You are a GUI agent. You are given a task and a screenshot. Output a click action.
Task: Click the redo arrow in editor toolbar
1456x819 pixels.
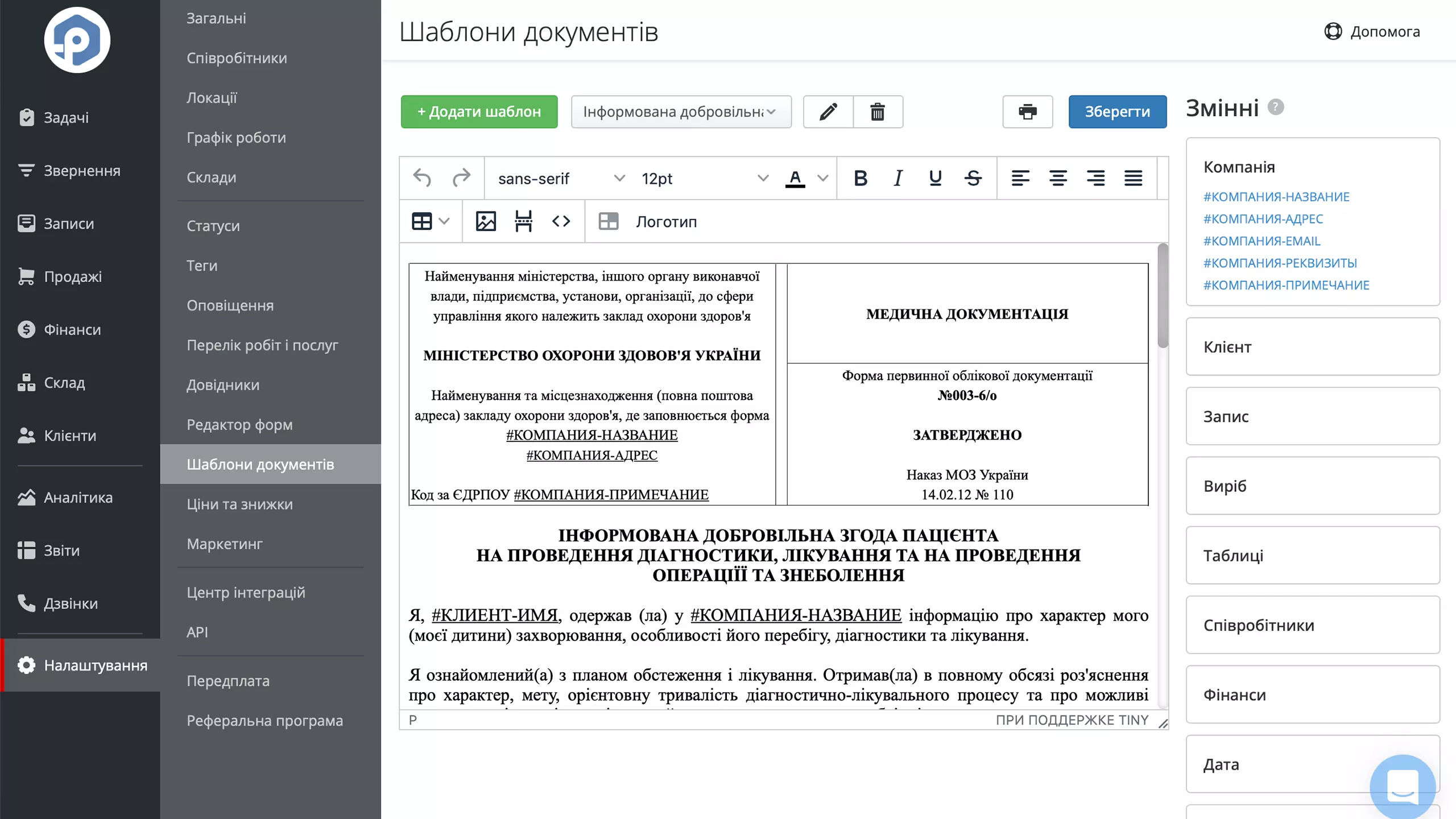(x=461, y=178)
